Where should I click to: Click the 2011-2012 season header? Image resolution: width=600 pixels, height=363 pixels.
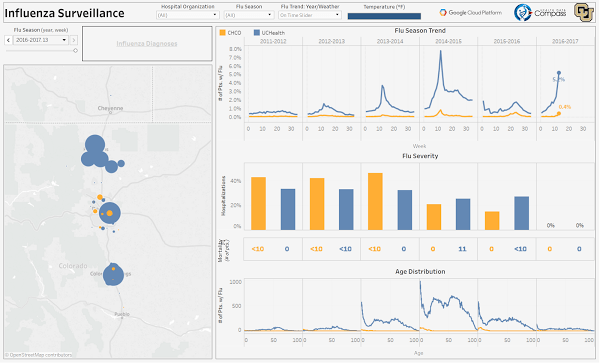point(273,41)
